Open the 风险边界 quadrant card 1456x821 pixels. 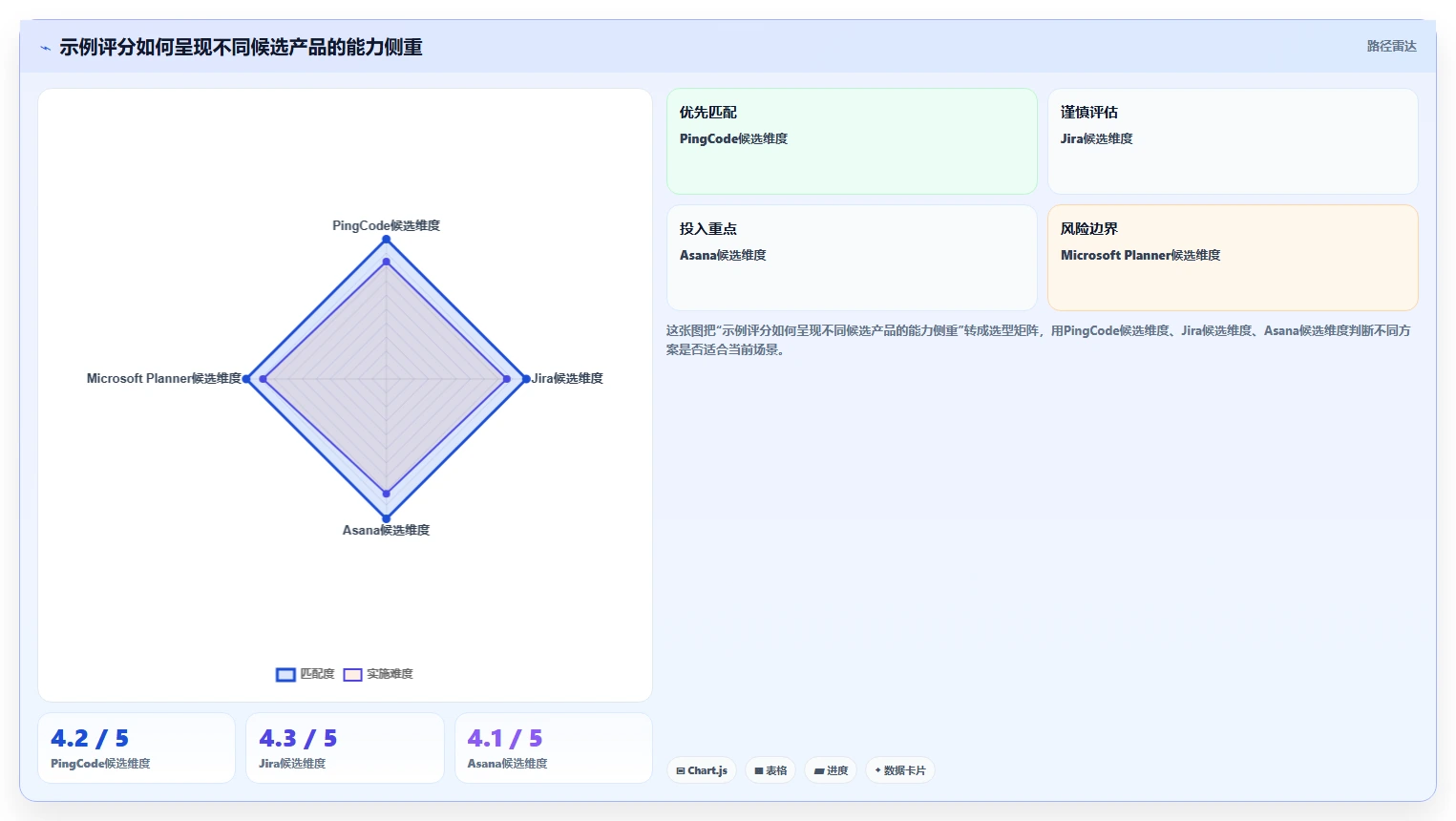(x=1233, y=258)
